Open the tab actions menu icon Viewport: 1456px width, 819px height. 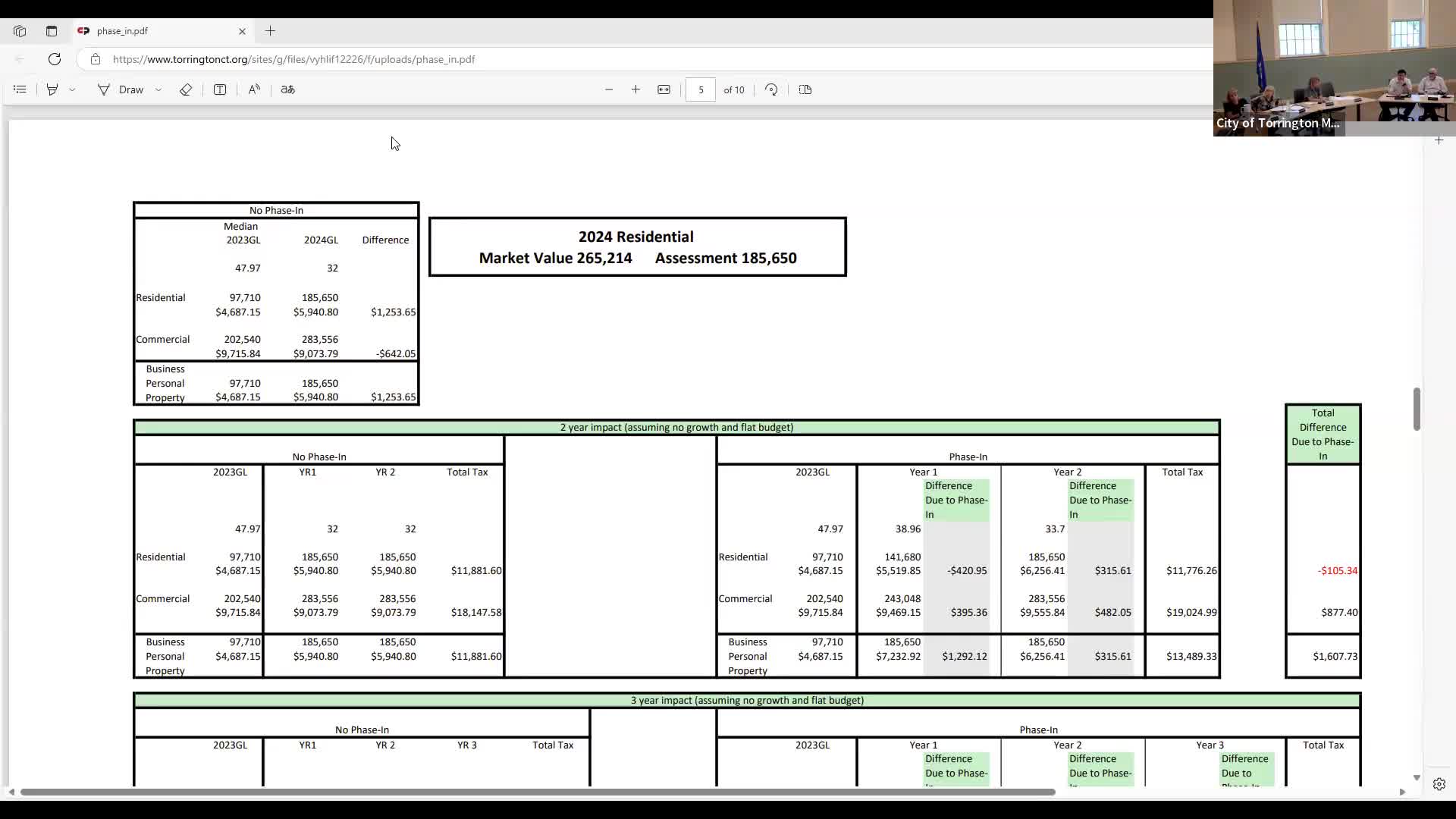52,31
